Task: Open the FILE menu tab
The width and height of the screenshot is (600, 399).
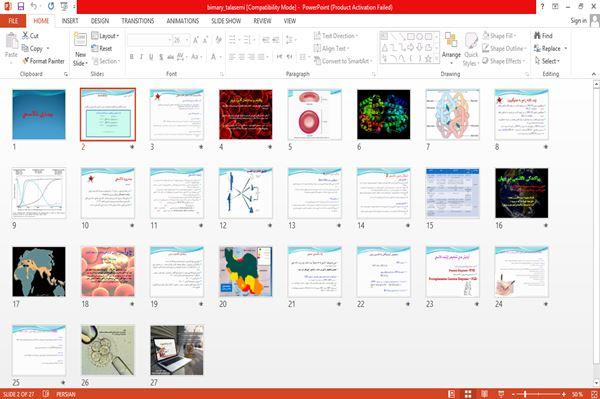Action: (13, 21)
